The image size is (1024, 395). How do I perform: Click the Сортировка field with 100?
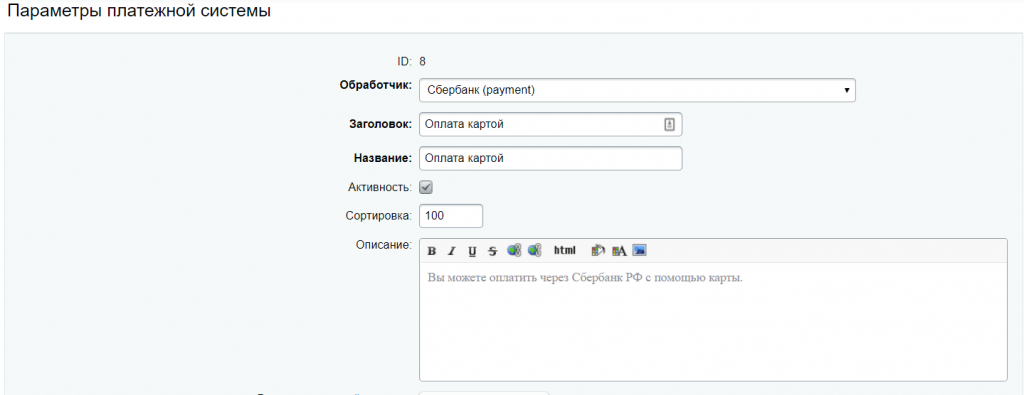tap(451, 215)
